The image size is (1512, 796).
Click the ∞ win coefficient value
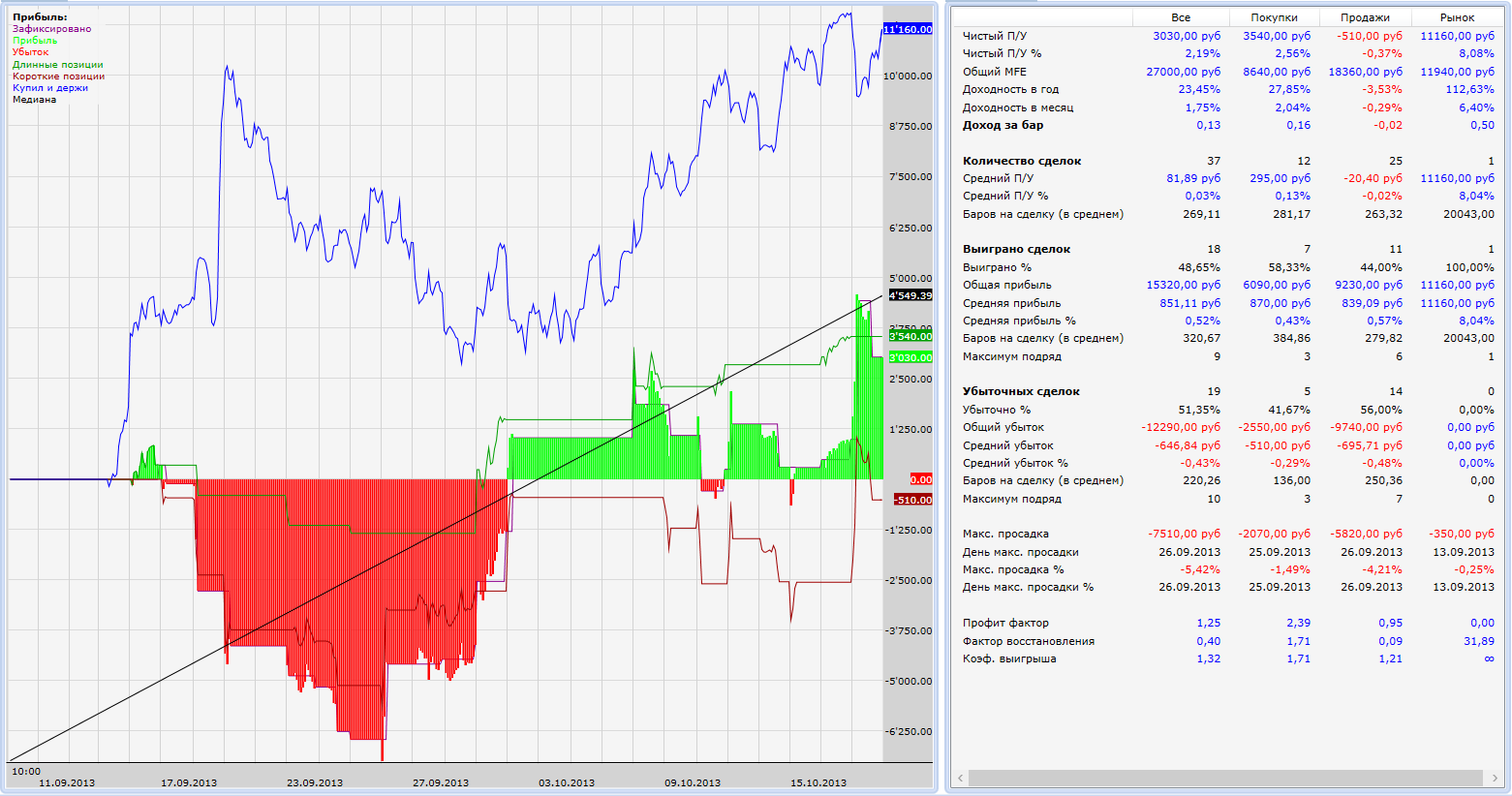tap(1489, 658)
